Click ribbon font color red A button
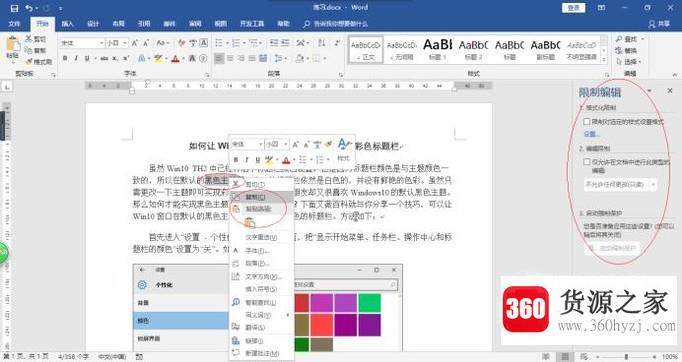The image size is (682, 362). [x=176, y=58]
